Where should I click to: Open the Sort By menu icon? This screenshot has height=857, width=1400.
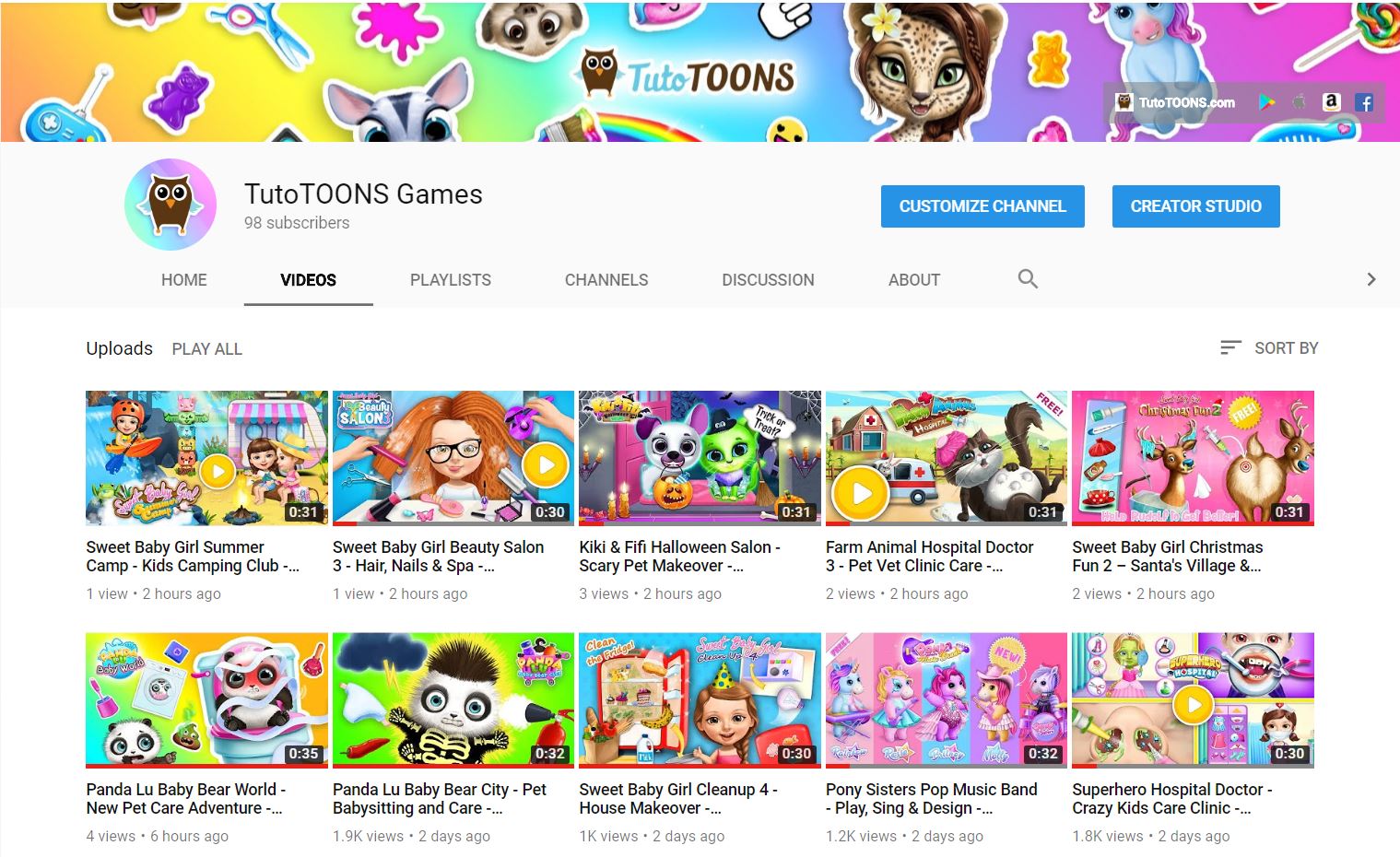pyautogui.click(x=1230, y=347)
